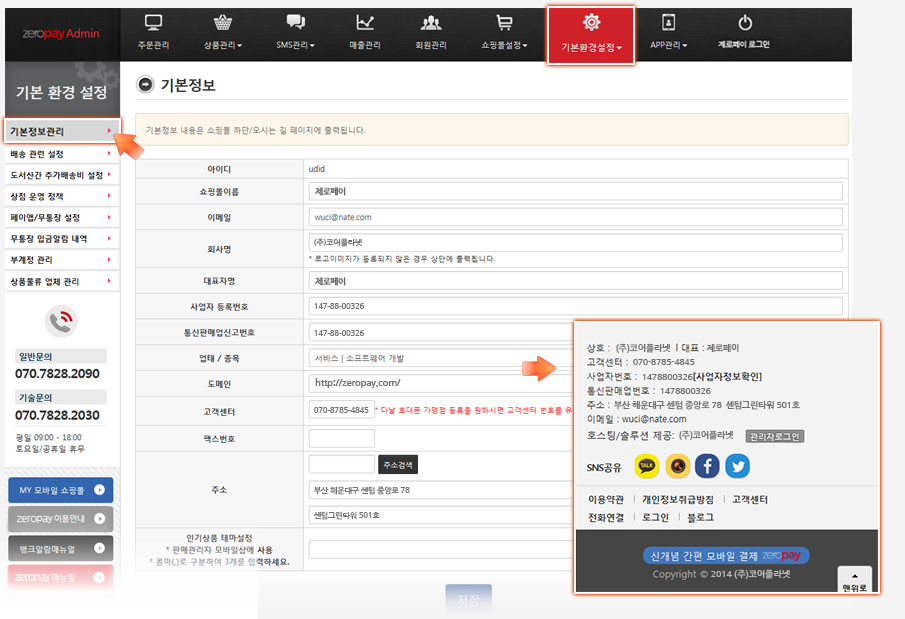Screen dimensions: 905x619
Task: Open the 블로그 footer link
Action: click(700, 517)
